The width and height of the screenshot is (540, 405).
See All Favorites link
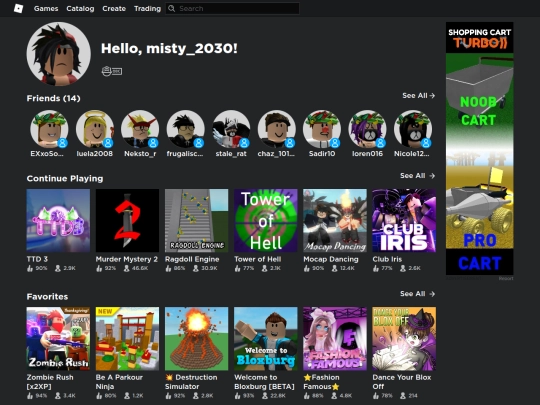[x=417, y=294]
